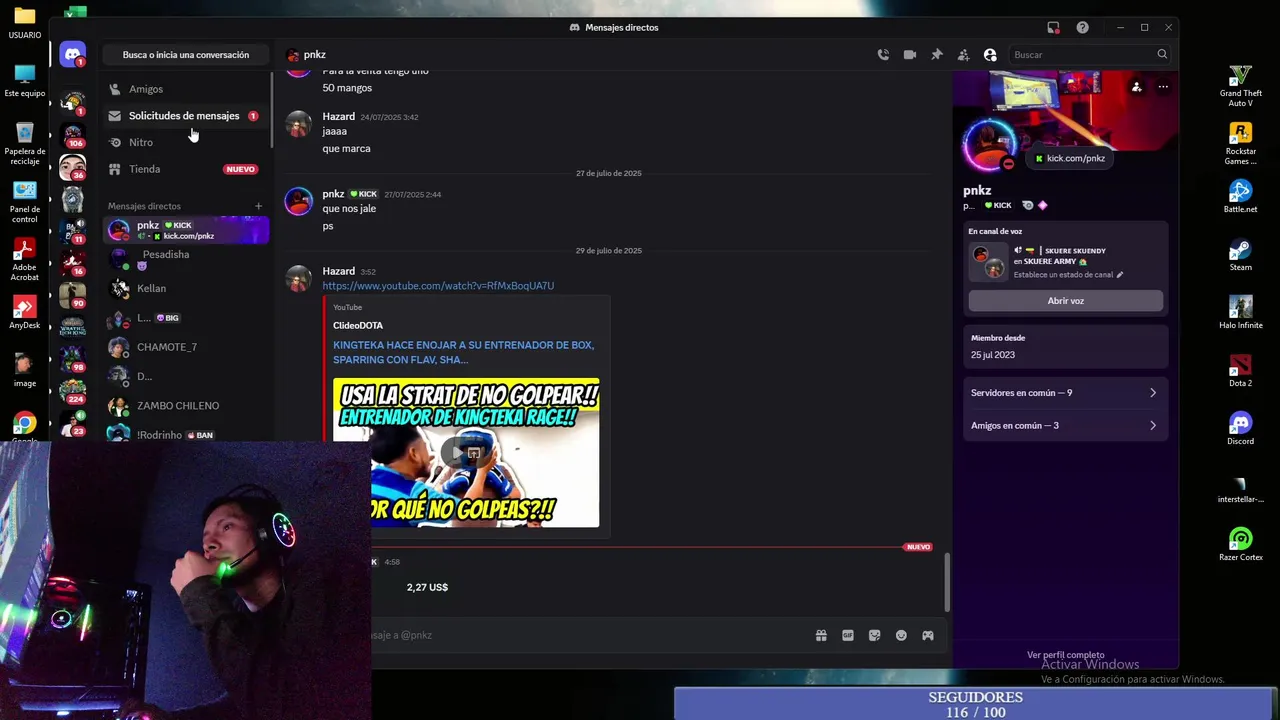The height and width of the screenshot is (720, 1280).
Task: Expand Amigos en común — 3
Action: click(1065, 426)
